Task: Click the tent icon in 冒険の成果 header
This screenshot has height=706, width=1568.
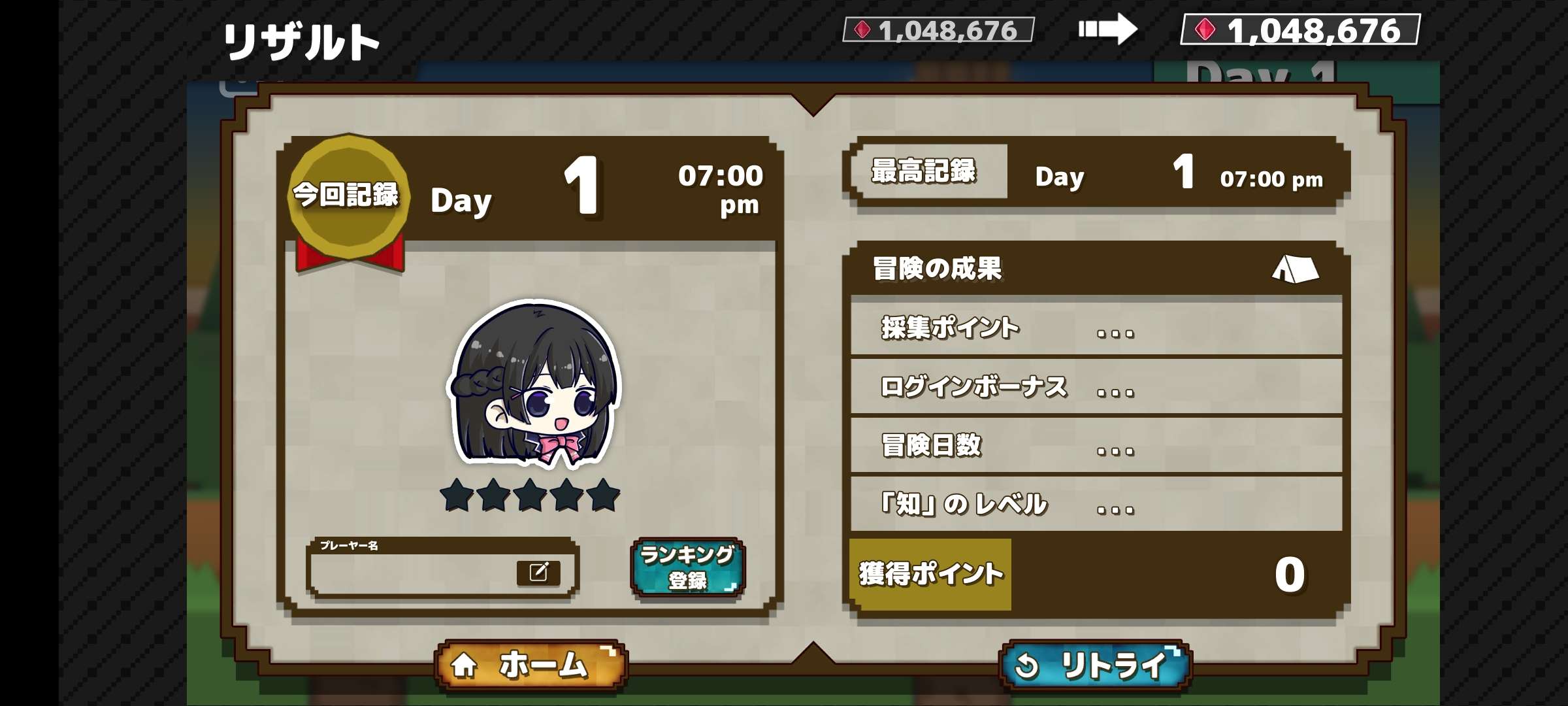Action: 1295,269
